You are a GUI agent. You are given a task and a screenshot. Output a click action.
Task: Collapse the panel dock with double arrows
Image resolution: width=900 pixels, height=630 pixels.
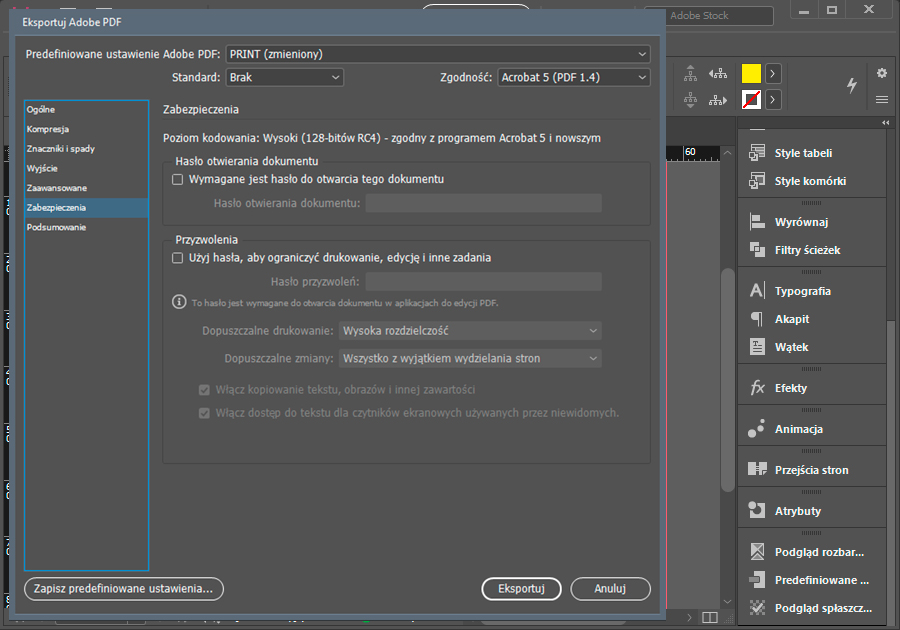(x=886, y=123)
